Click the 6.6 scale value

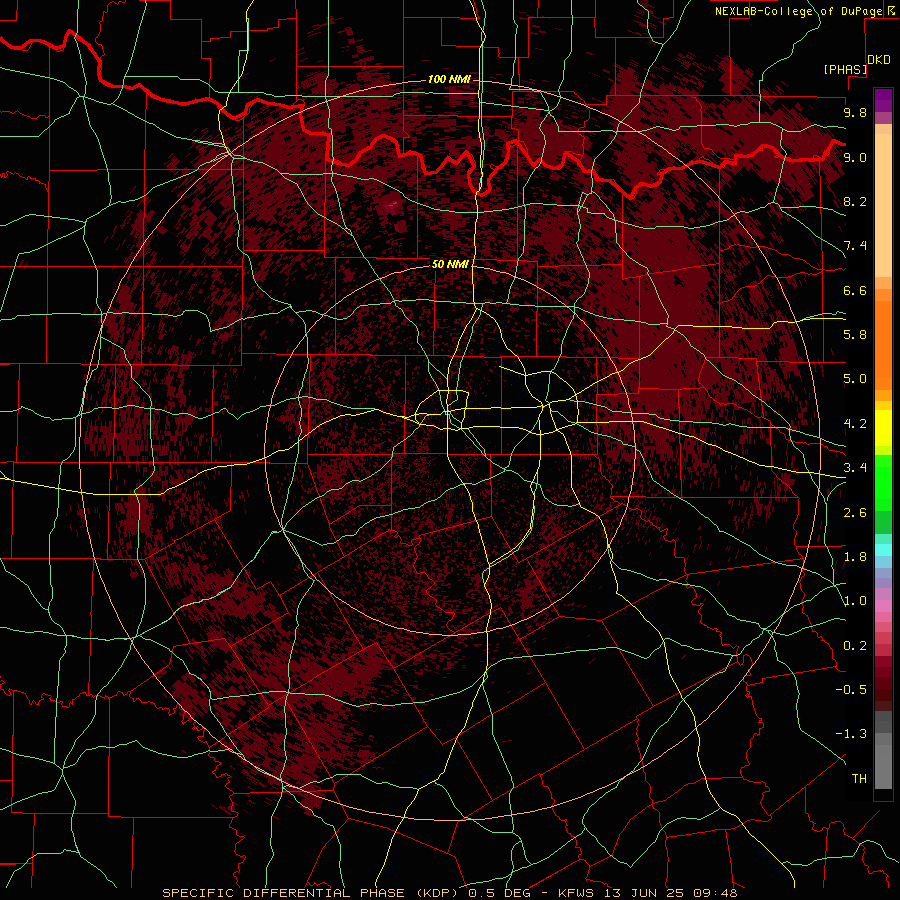point(855,290)
